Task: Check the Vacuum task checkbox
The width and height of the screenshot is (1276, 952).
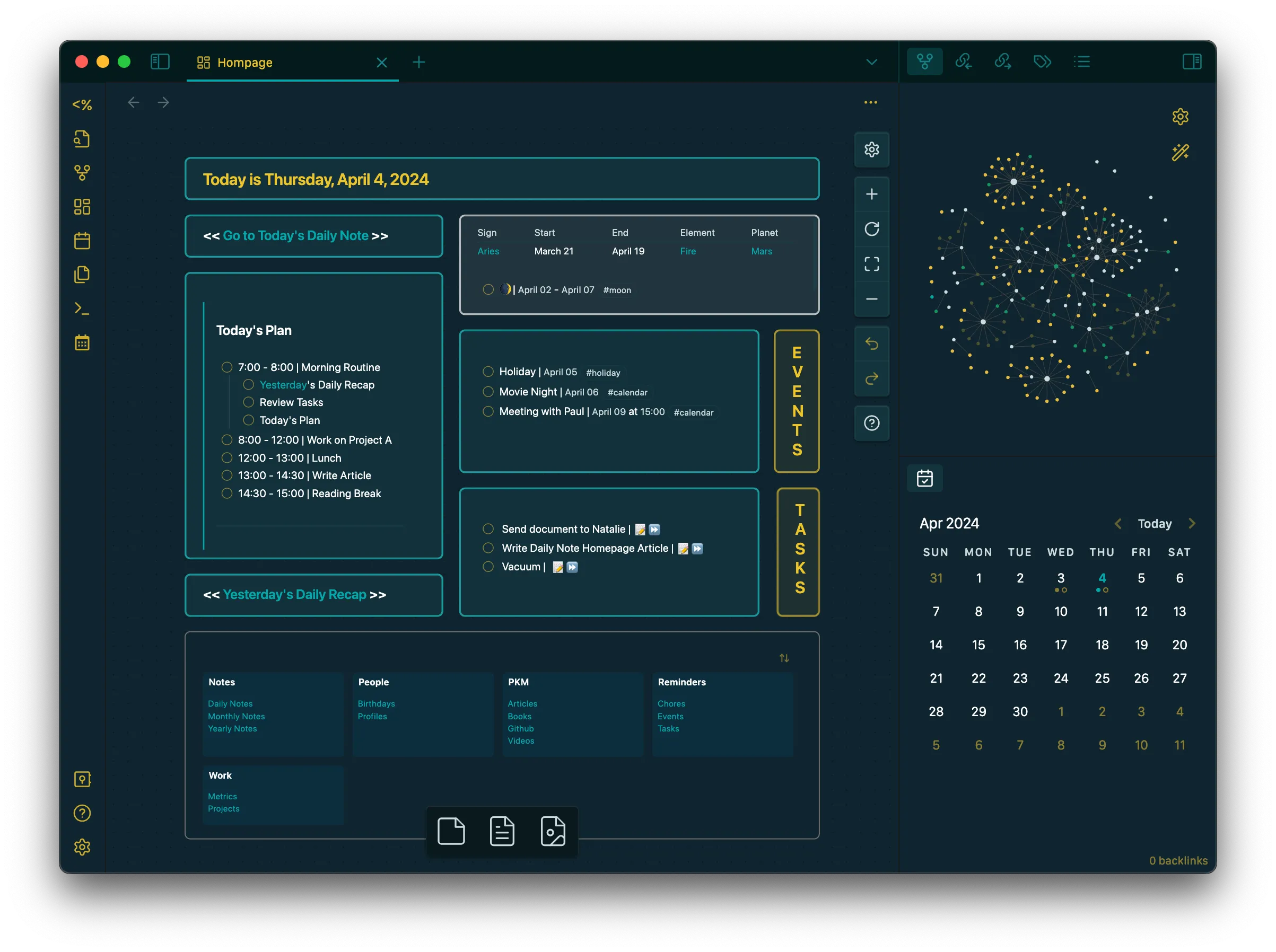Action: click(x=488, y=567)
